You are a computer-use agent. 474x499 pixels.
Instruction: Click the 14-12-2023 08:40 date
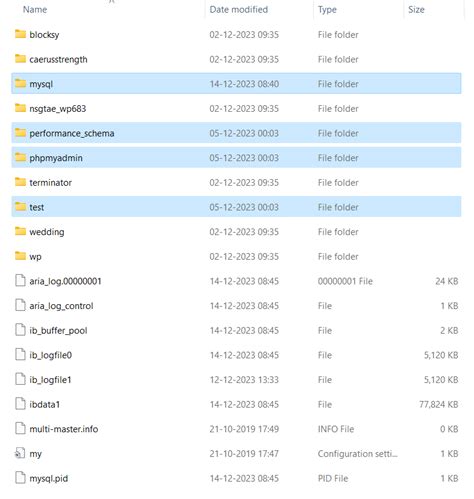pos(244,84)
